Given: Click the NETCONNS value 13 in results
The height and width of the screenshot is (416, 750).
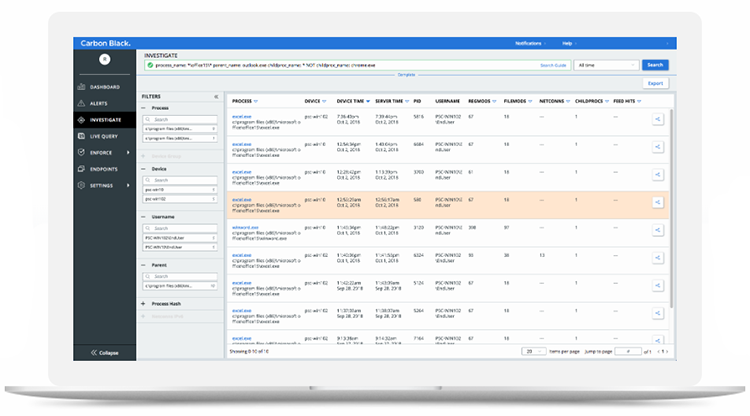Looking at the screenshot, I should coord(542,255).
